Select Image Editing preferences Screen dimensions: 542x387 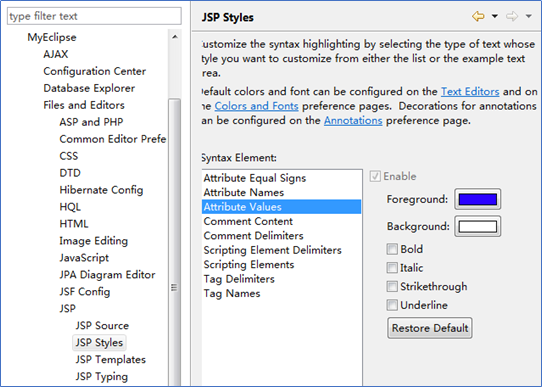point(93,240)
